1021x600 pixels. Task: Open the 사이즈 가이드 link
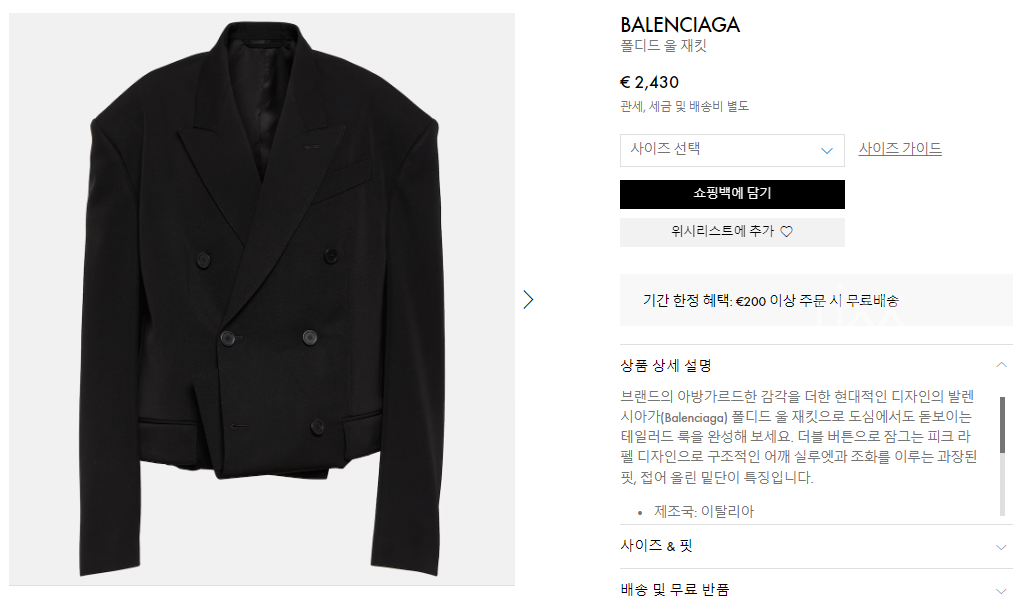pyautogui.click(x=900, y=149)
